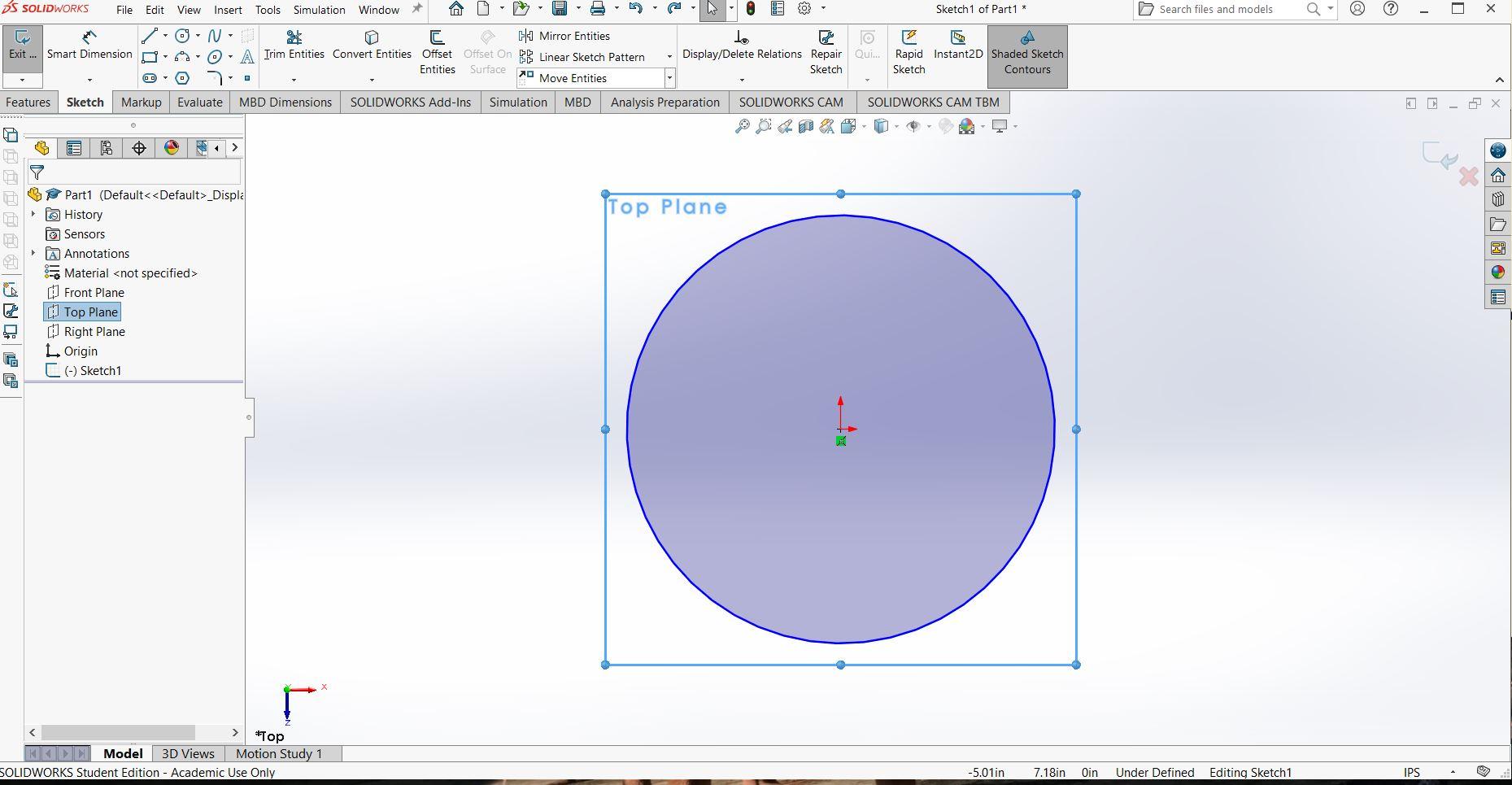Image resolution: width=1512 pixels, height=785 pixels.
Task: Click Section View icon
Action: [806, 126]
